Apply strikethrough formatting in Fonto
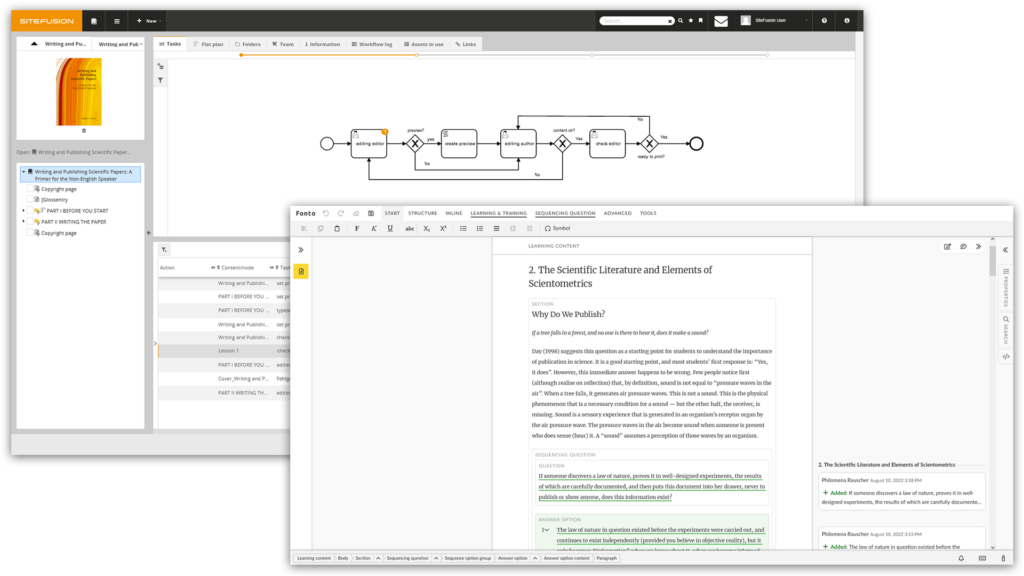 point(409,229)
